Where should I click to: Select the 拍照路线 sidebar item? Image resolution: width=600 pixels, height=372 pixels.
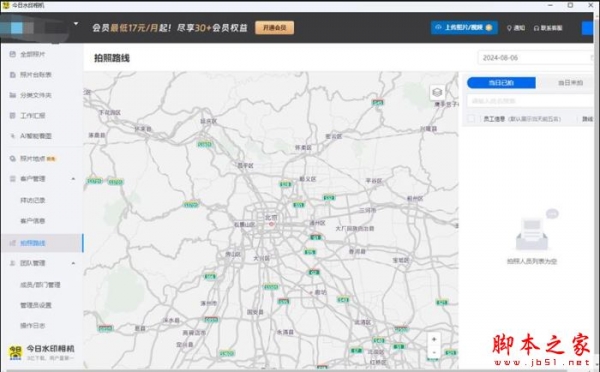(x=42, y=243)
